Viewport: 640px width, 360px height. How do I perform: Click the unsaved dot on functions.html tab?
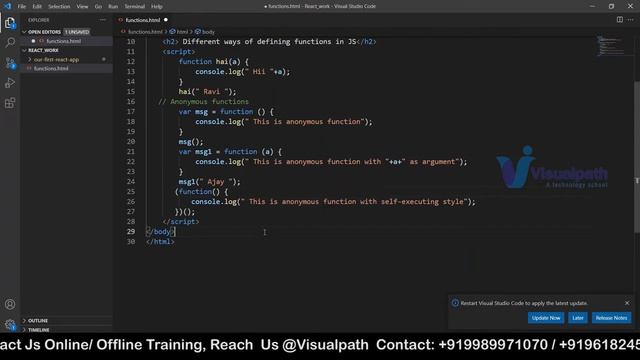[166, 20]
